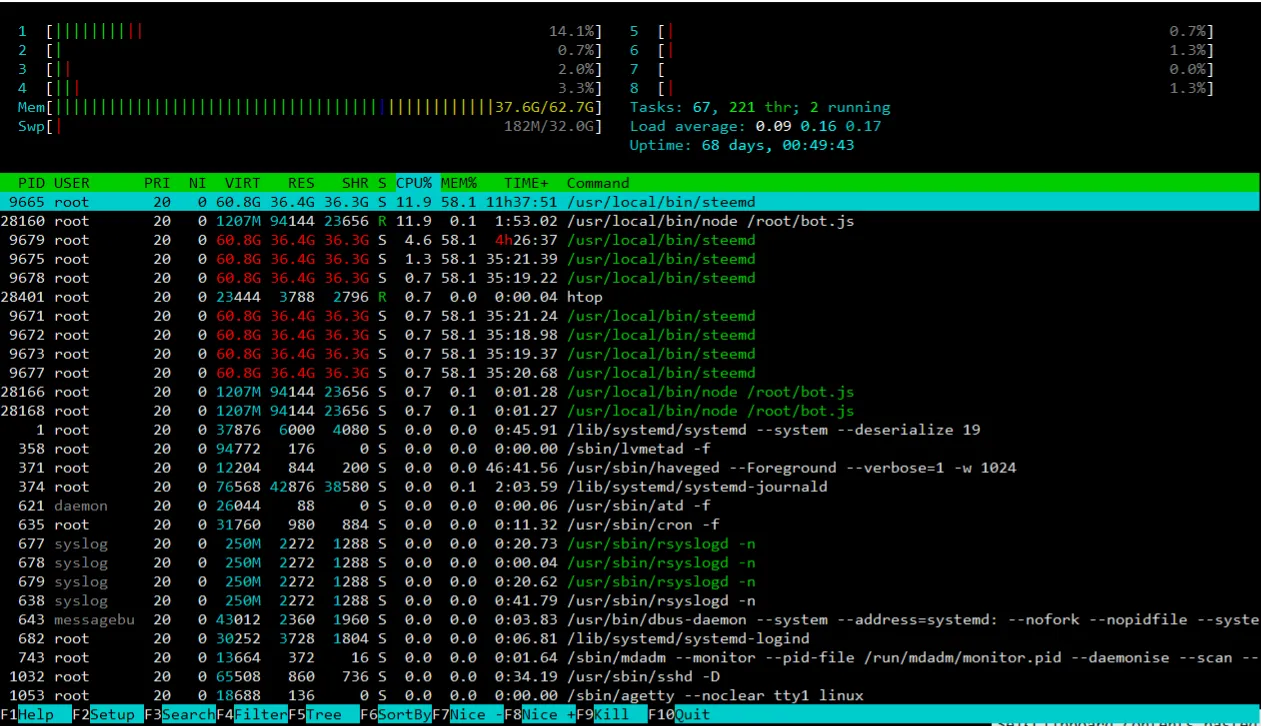
Task: Click the Mem usage meter bar
Action: coord(311,107)
